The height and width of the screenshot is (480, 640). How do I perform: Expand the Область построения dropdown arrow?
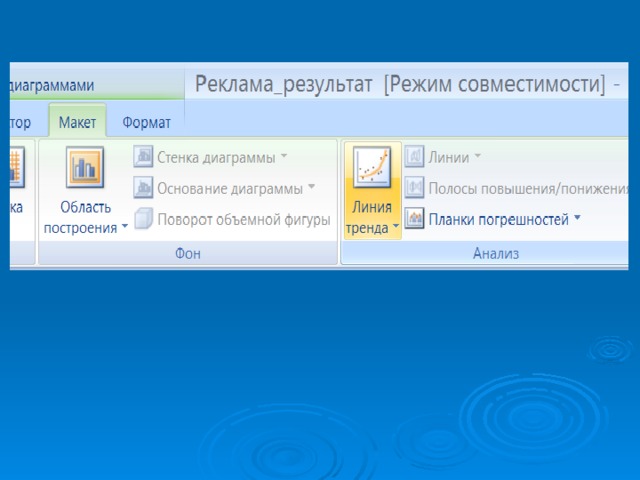(x=125, y=226)
